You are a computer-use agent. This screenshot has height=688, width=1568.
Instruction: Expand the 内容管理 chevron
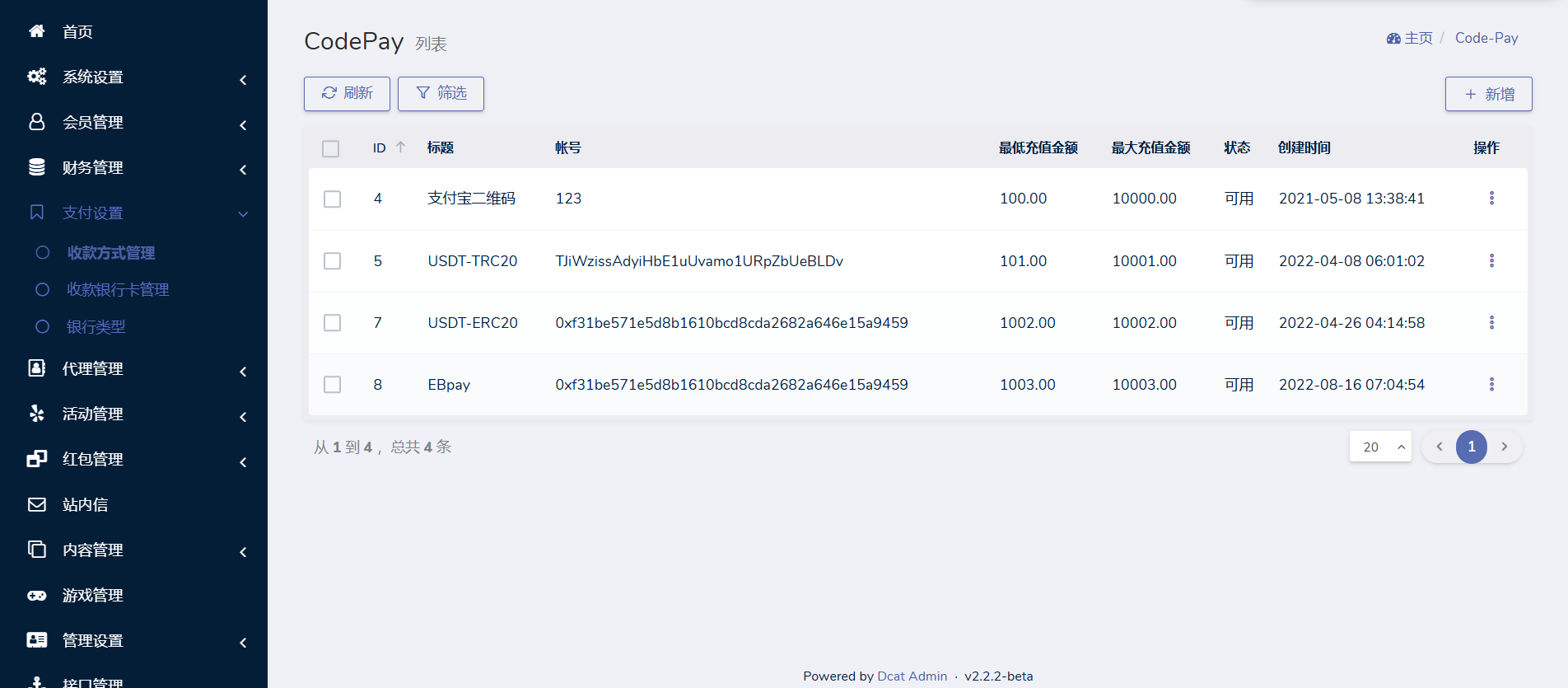point(243,552)
